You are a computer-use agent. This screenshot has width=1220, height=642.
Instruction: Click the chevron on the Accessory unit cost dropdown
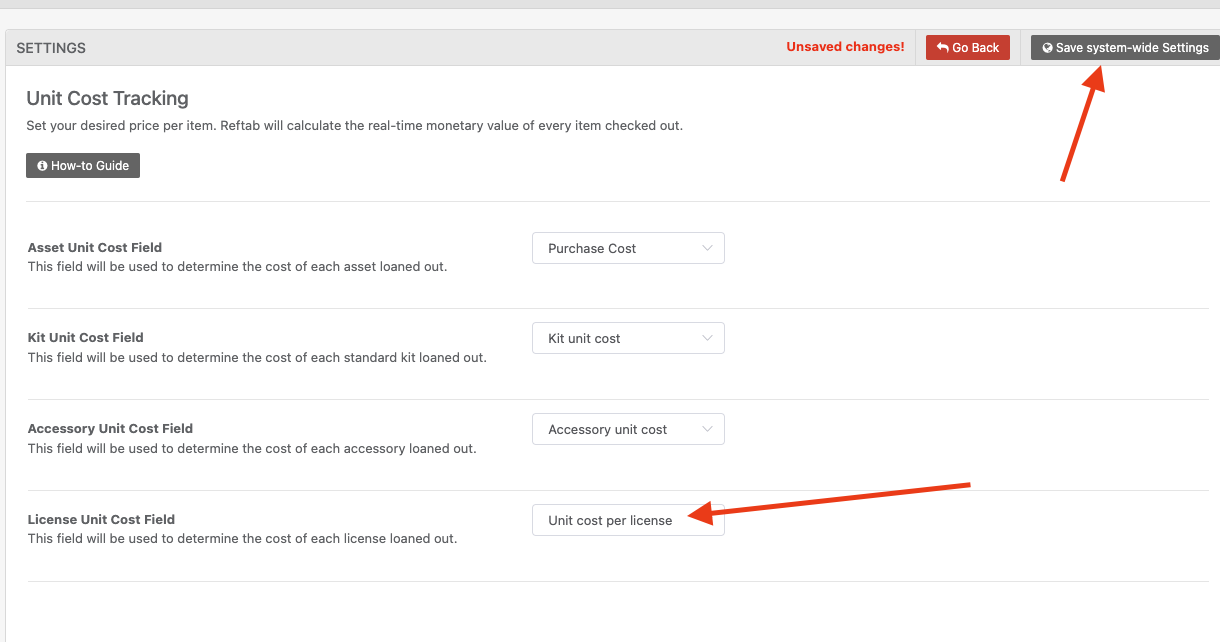[x=708, y=429]
